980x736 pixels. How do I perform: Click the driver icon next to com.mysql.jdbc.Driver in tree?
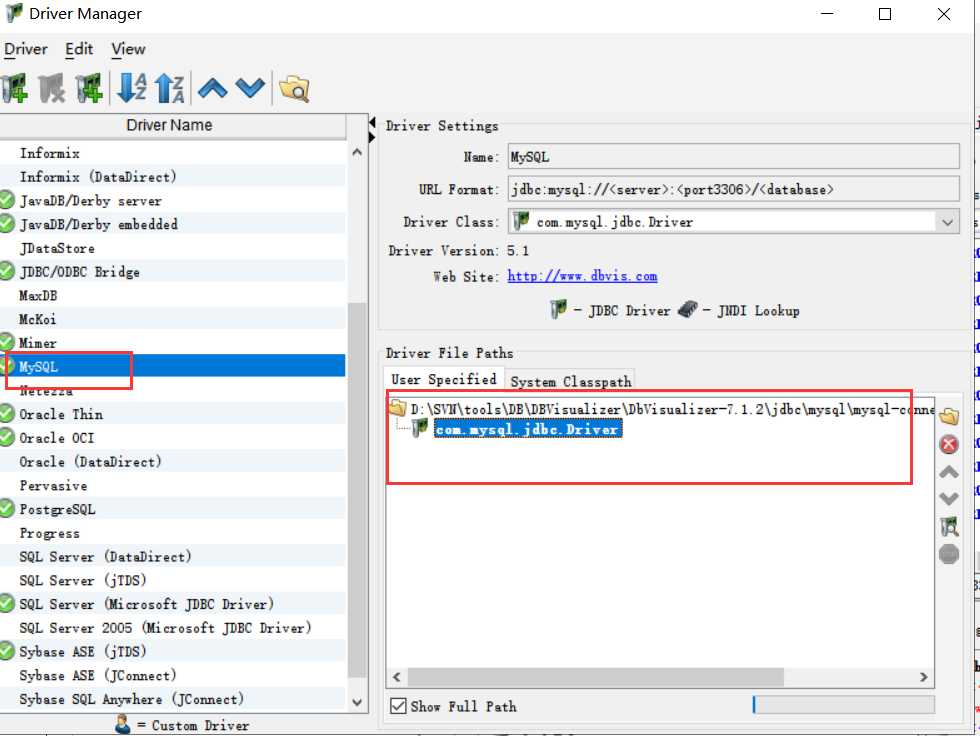coord(420,429)
